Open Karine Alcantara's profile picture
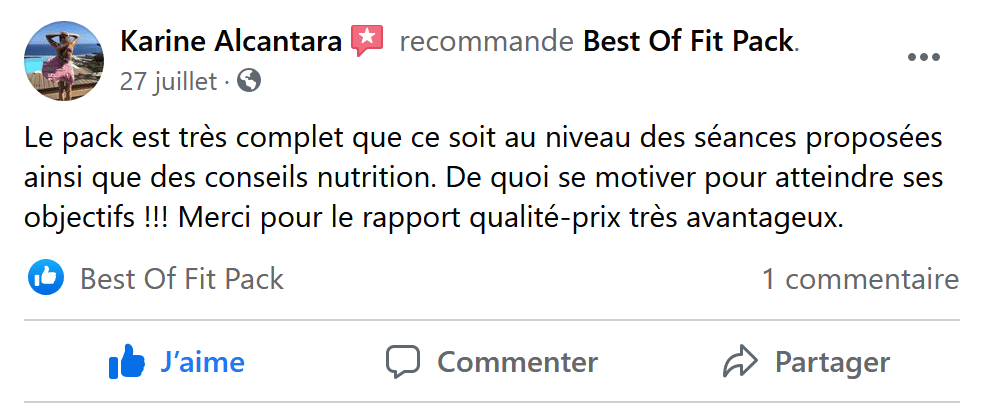986x403 pixels. 63,61
